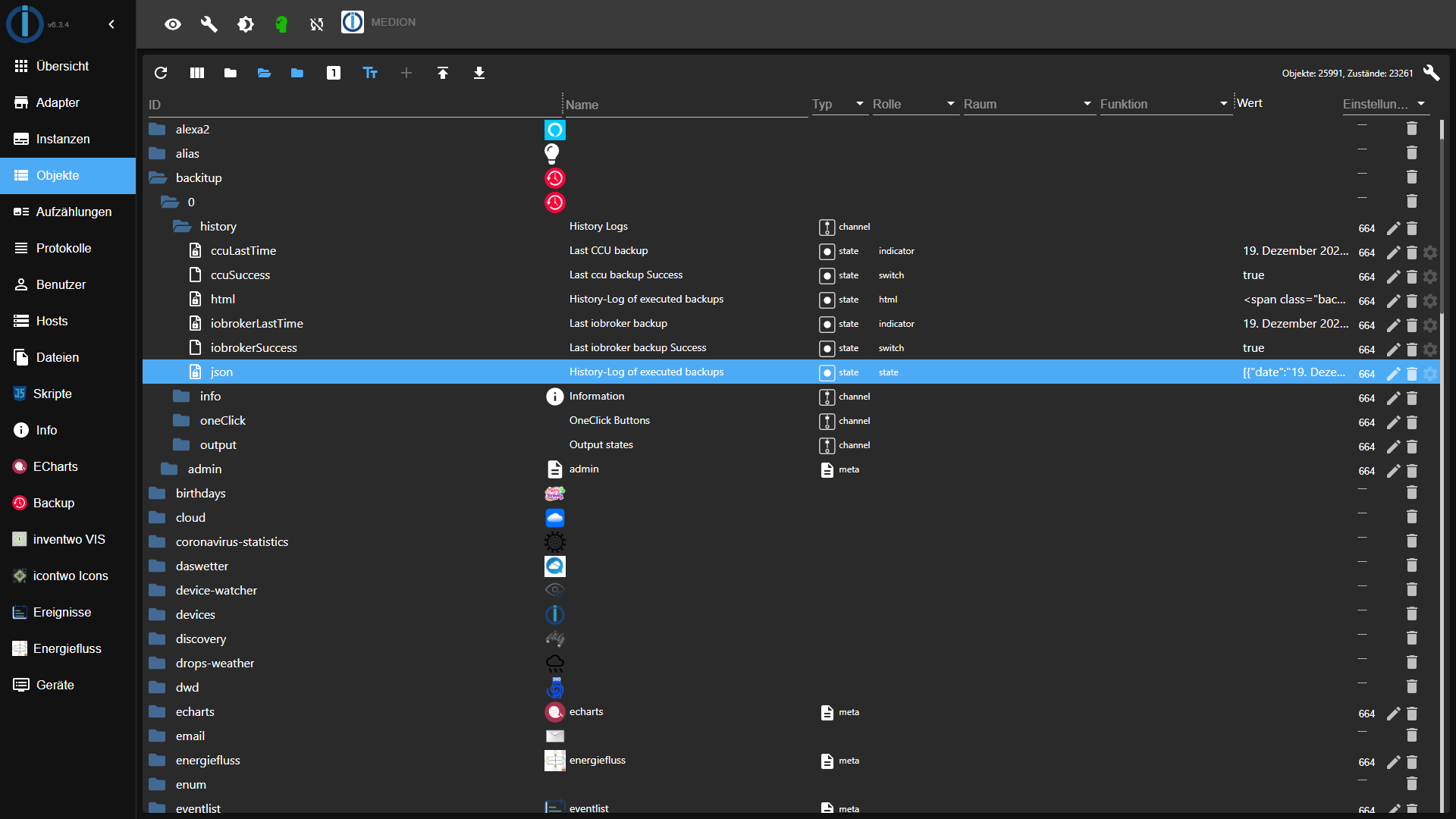Open Skripte in the sidebar

click(67, 394)
